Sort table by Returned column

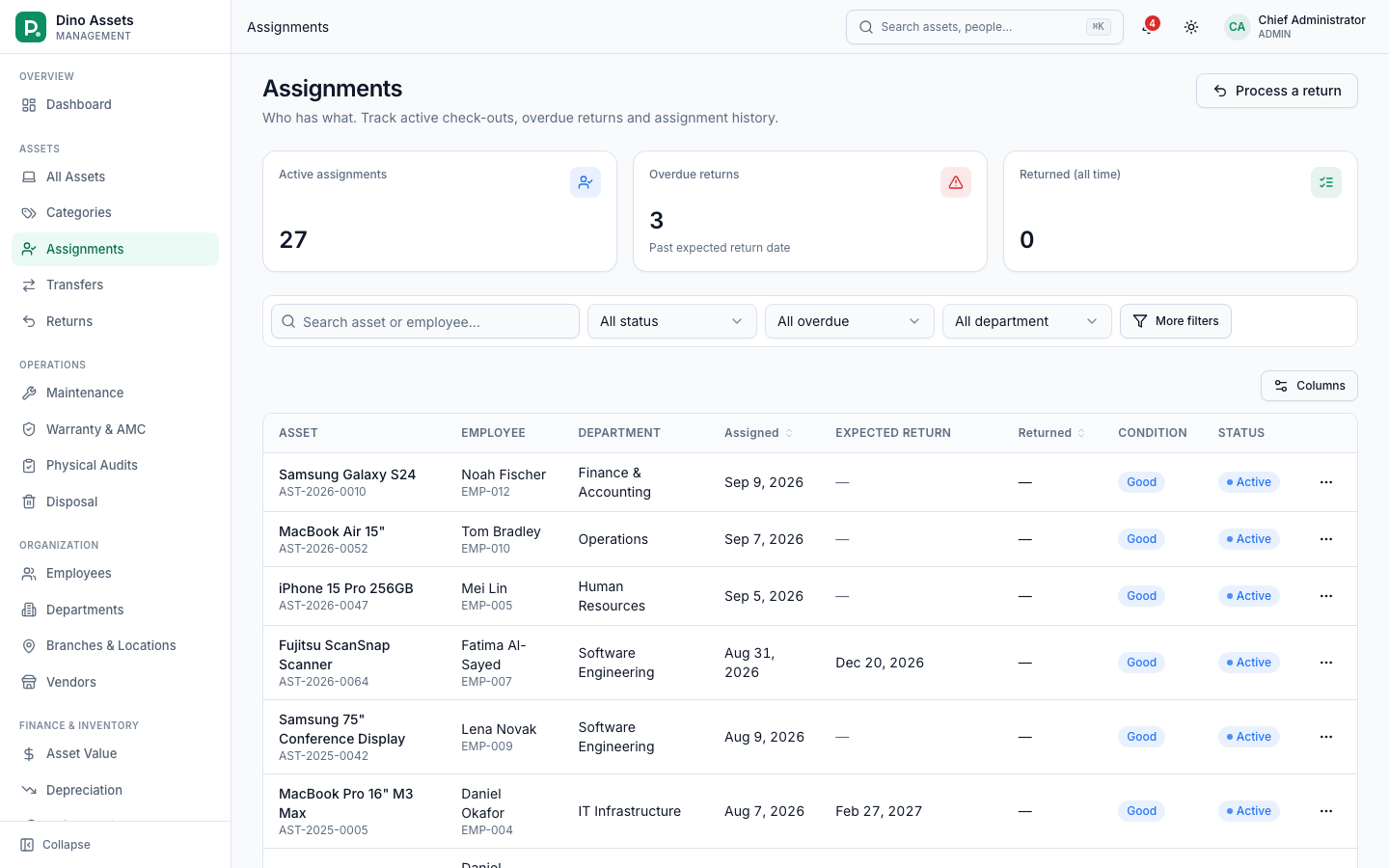pyautogui.click(x=1052, y=433)
